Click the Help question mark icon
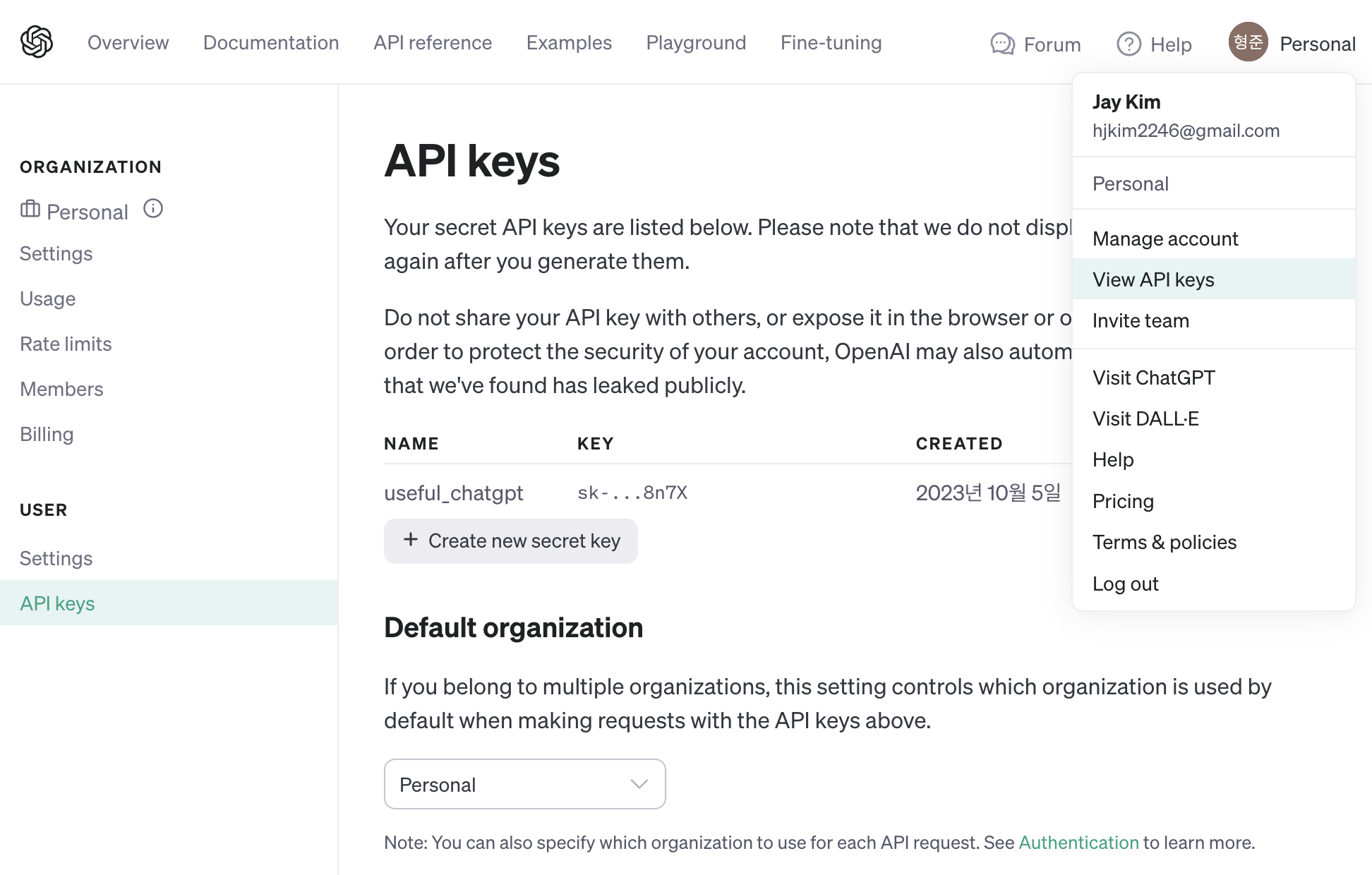The image size is (1372, 875). coord(1129,44)
